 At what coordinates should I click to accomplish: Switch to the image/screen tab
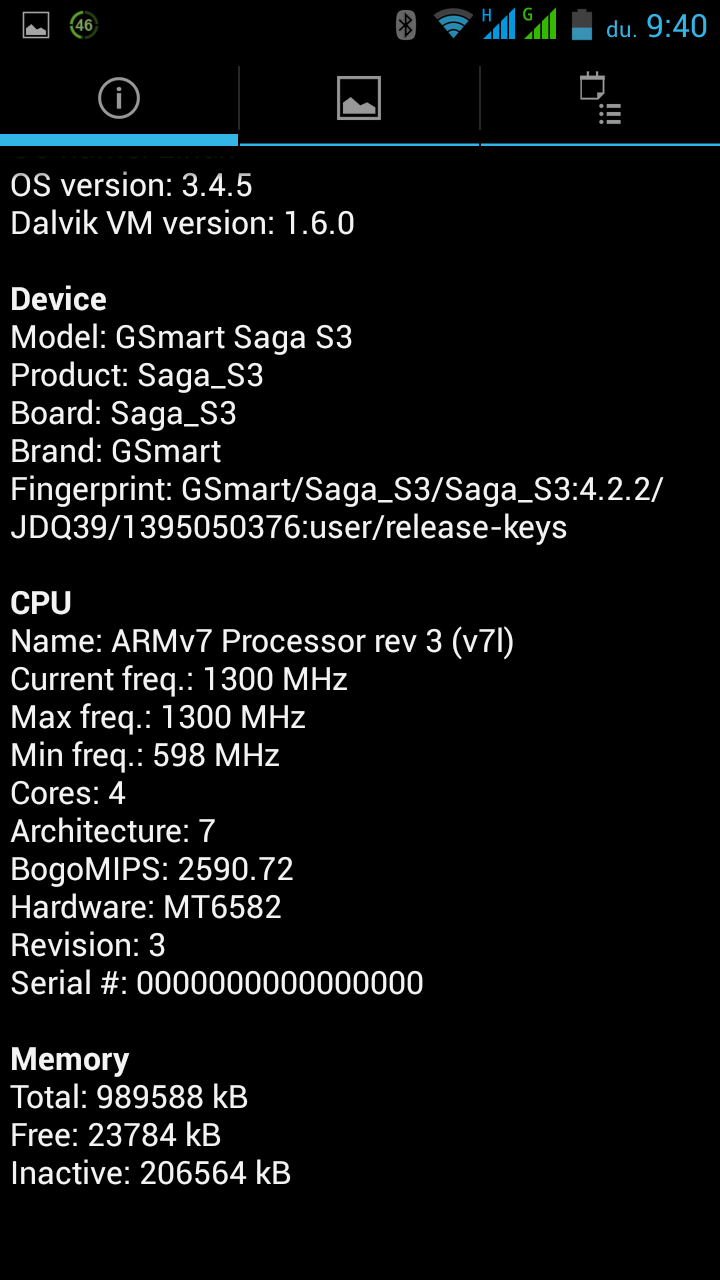[359, 98]
